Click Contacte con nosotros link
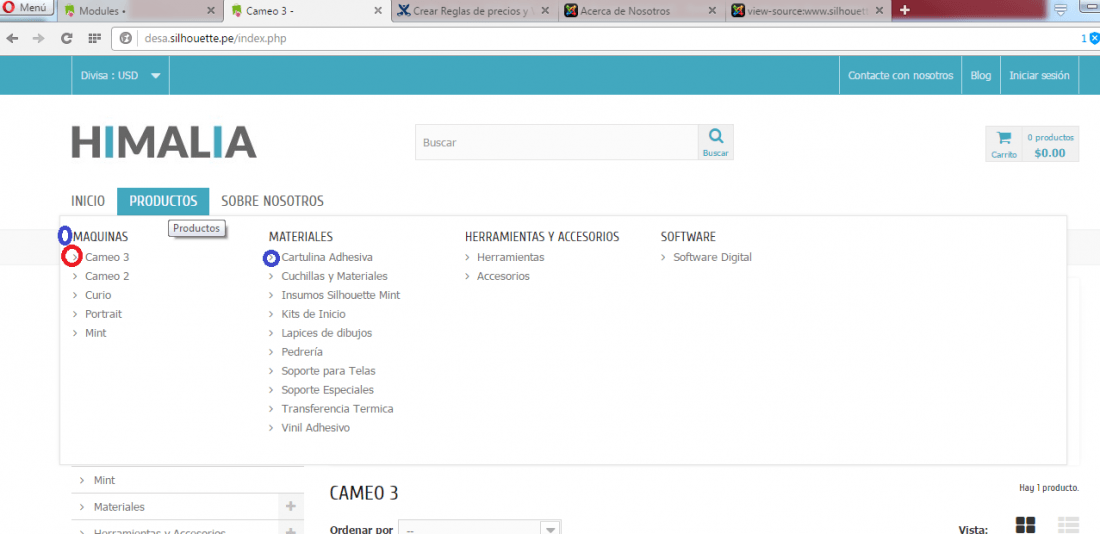 pyautogui.click(x=900, y=75)
